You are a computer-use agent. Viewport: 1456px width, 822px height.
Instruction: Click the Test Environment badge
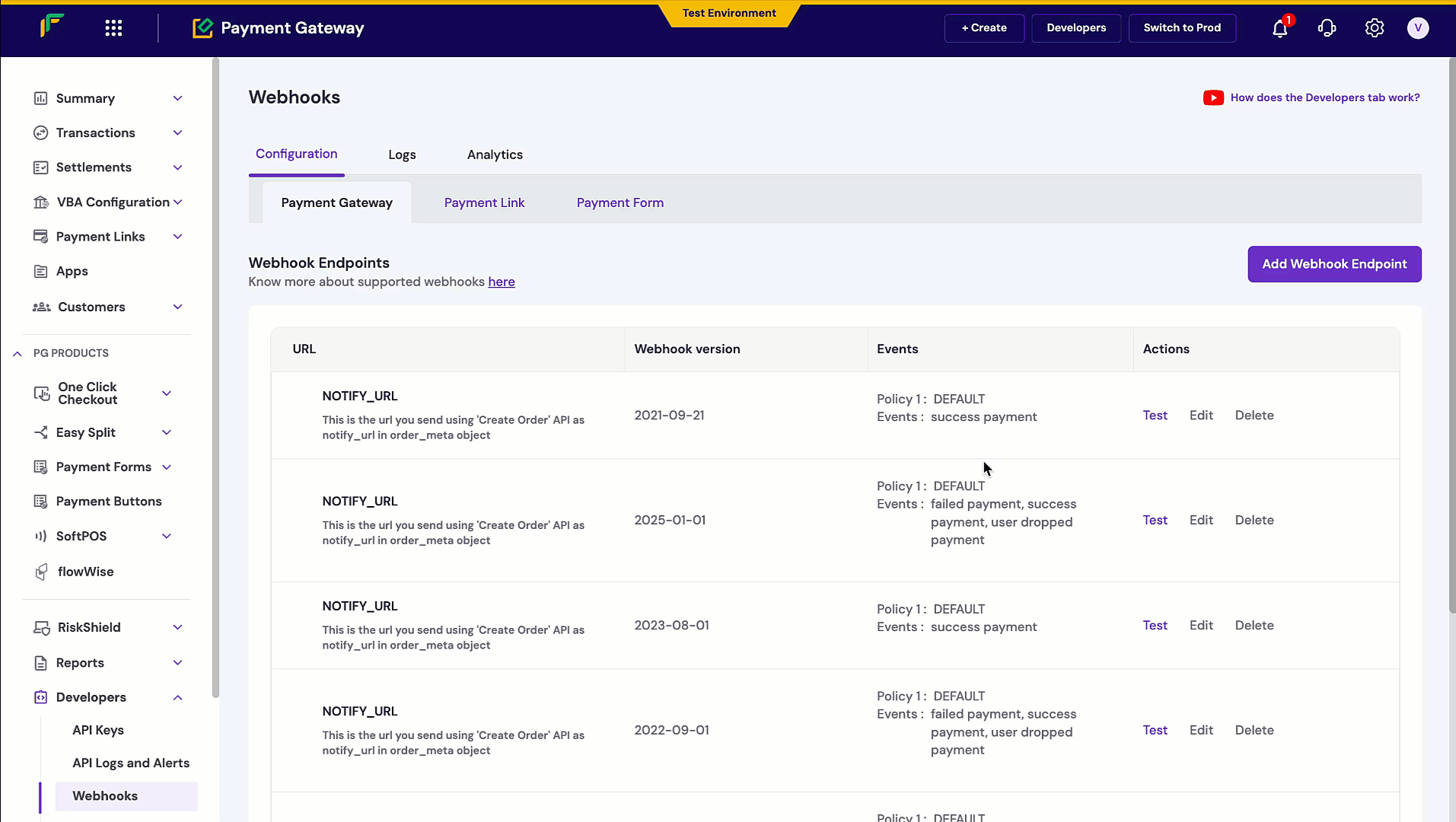(x=728, y=14)
